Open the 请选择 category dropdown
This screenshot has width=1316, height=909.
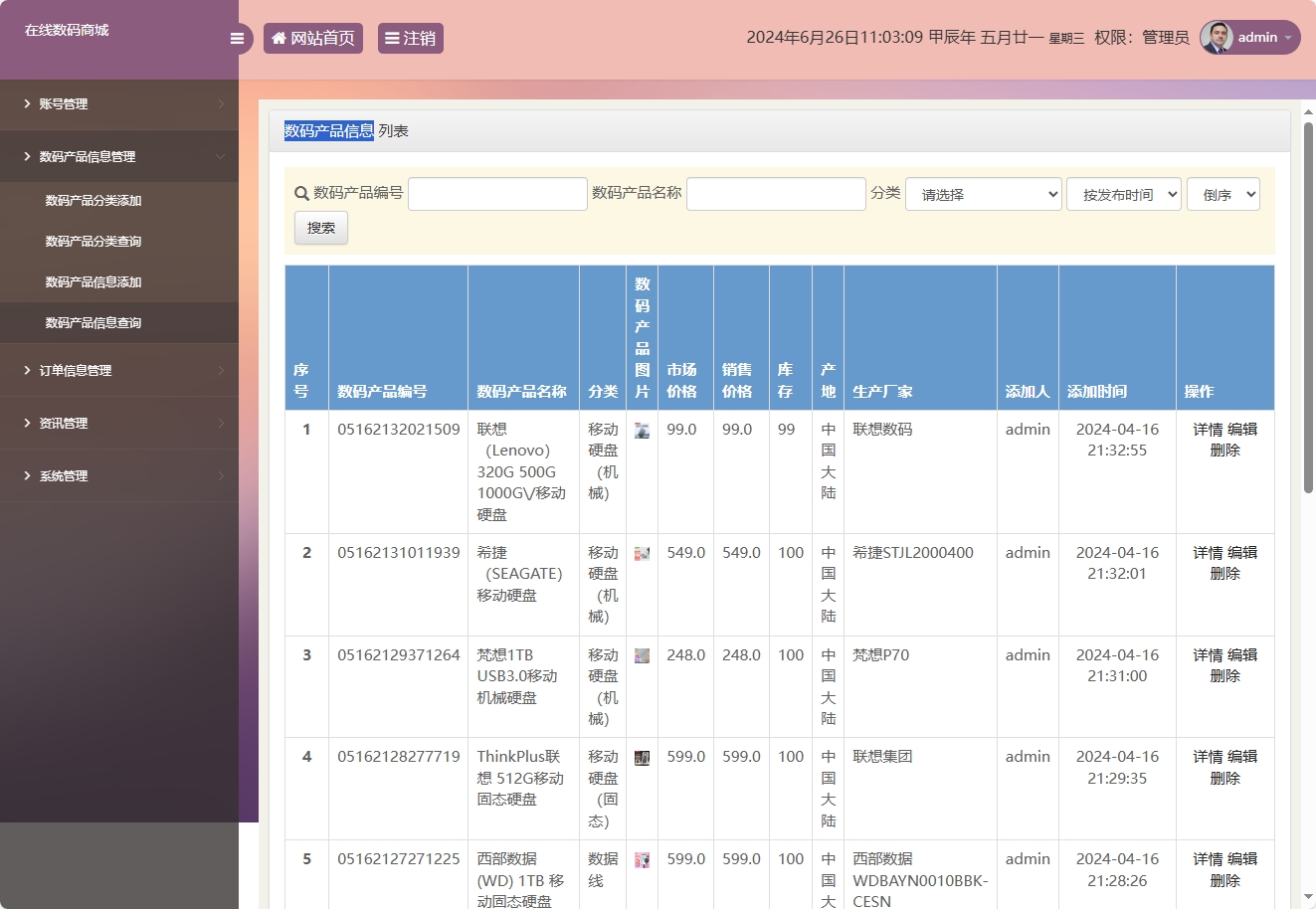983,193
